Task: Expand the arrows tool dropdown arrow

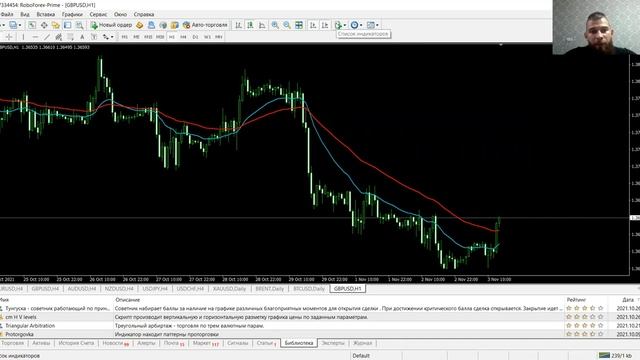Action: (x=112, y=37)
